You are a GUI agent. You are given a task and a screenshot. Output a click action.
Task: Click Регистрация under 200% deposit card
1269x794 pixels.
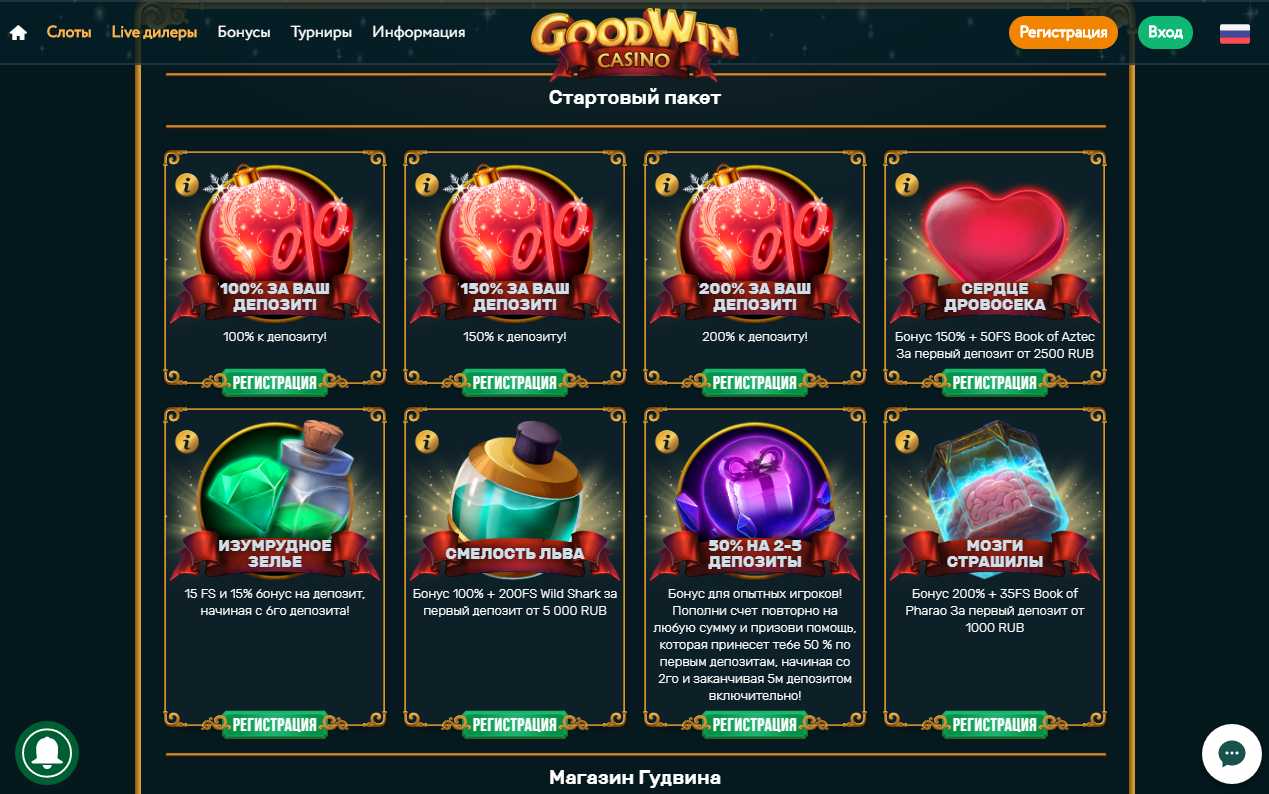pyautogui.click(x=755, y=382)
